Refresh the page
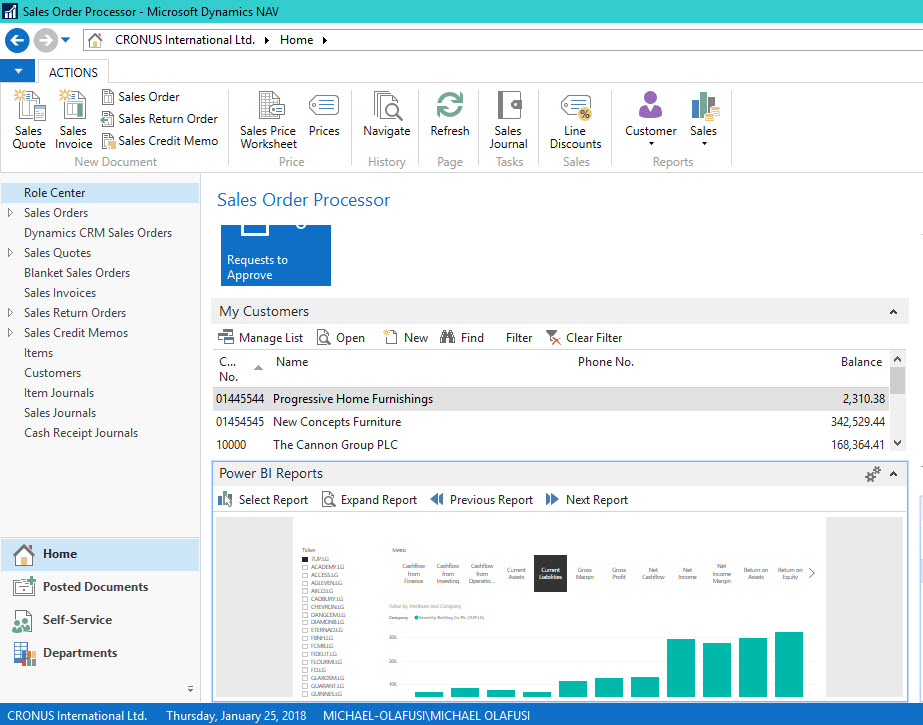The width and height of the screenshot is (923, 725). (450, 114)
